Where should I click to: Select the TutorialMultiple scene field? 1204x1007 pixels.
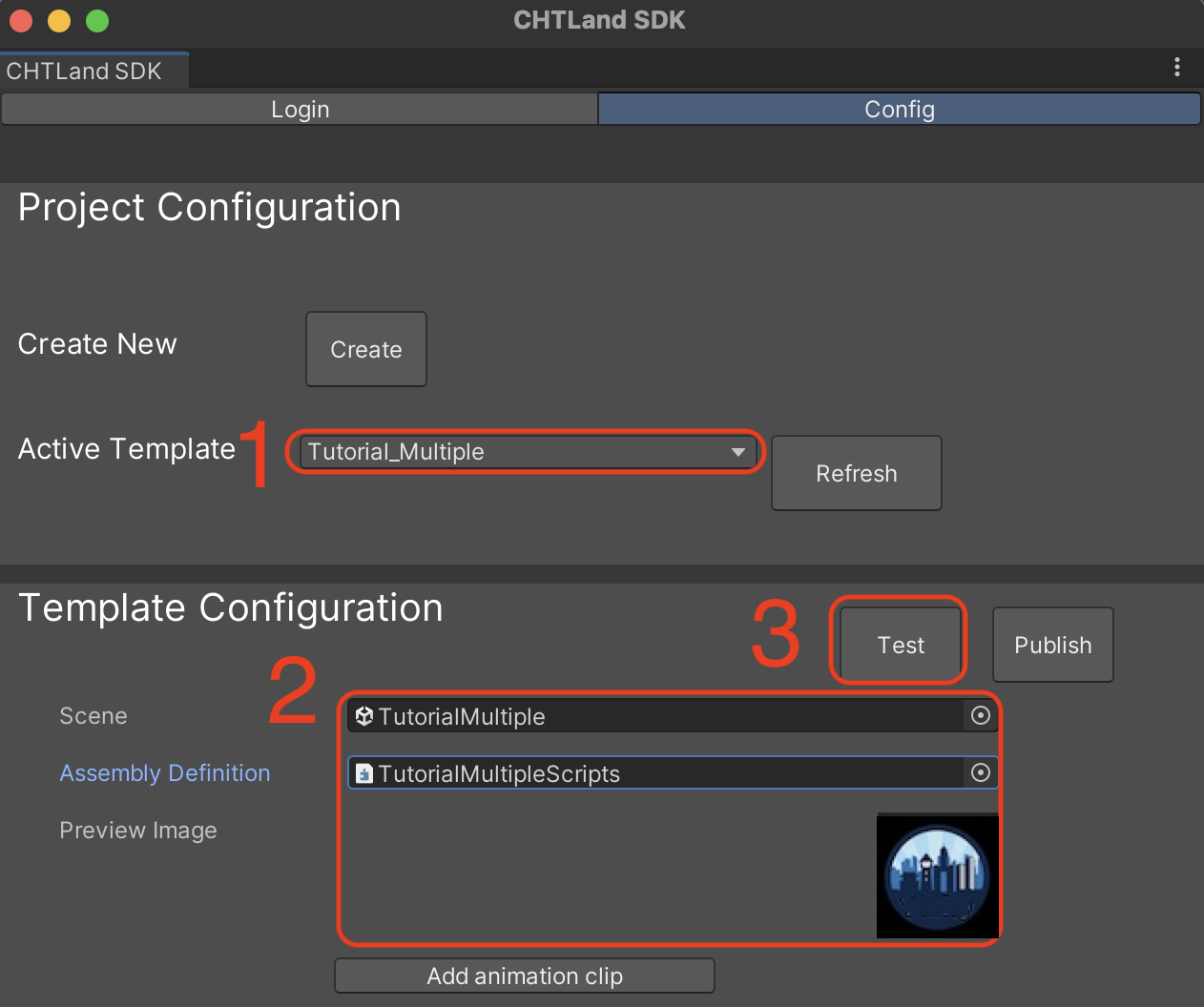[x=673, y=716]
